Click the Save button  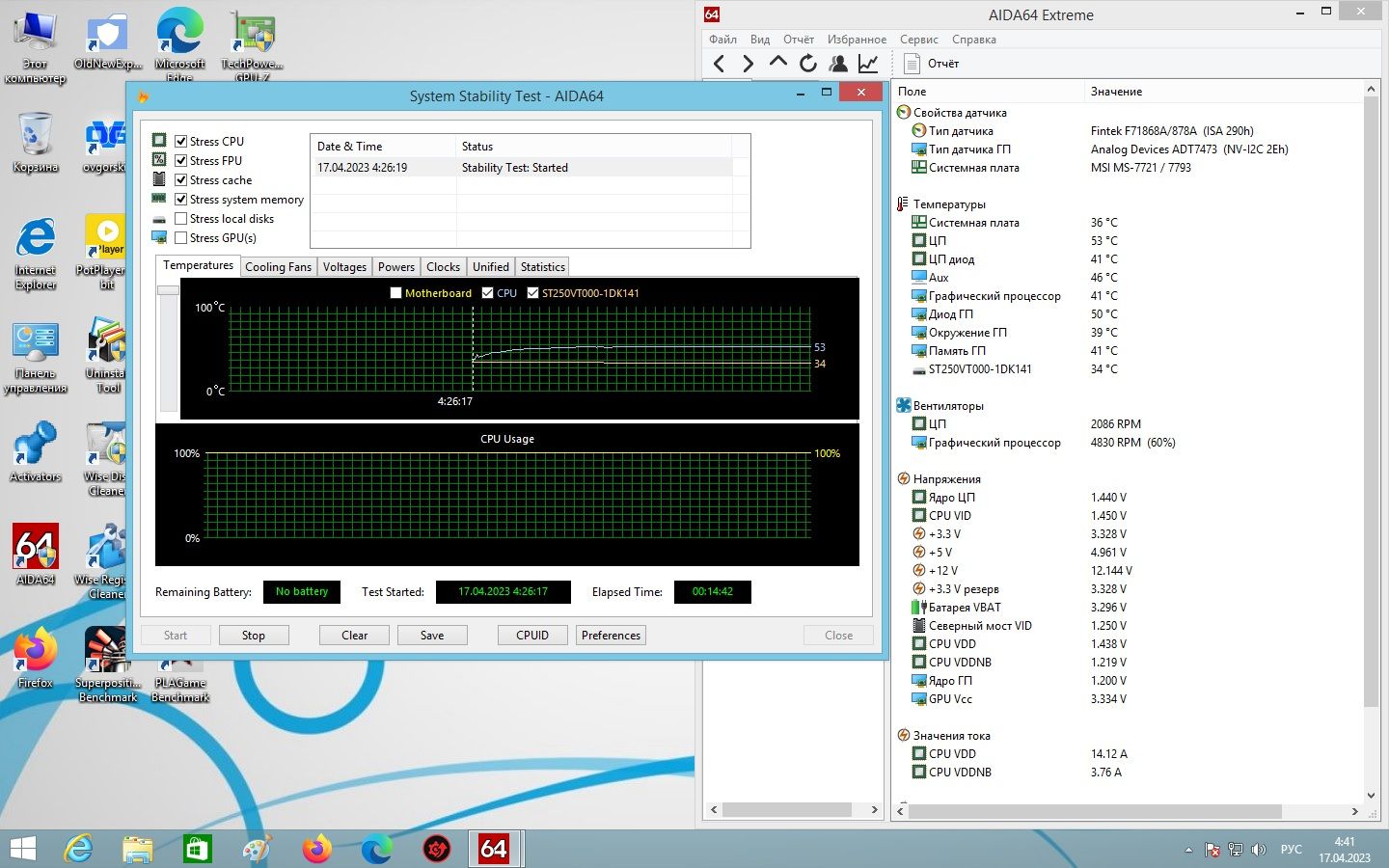[432, 636]
